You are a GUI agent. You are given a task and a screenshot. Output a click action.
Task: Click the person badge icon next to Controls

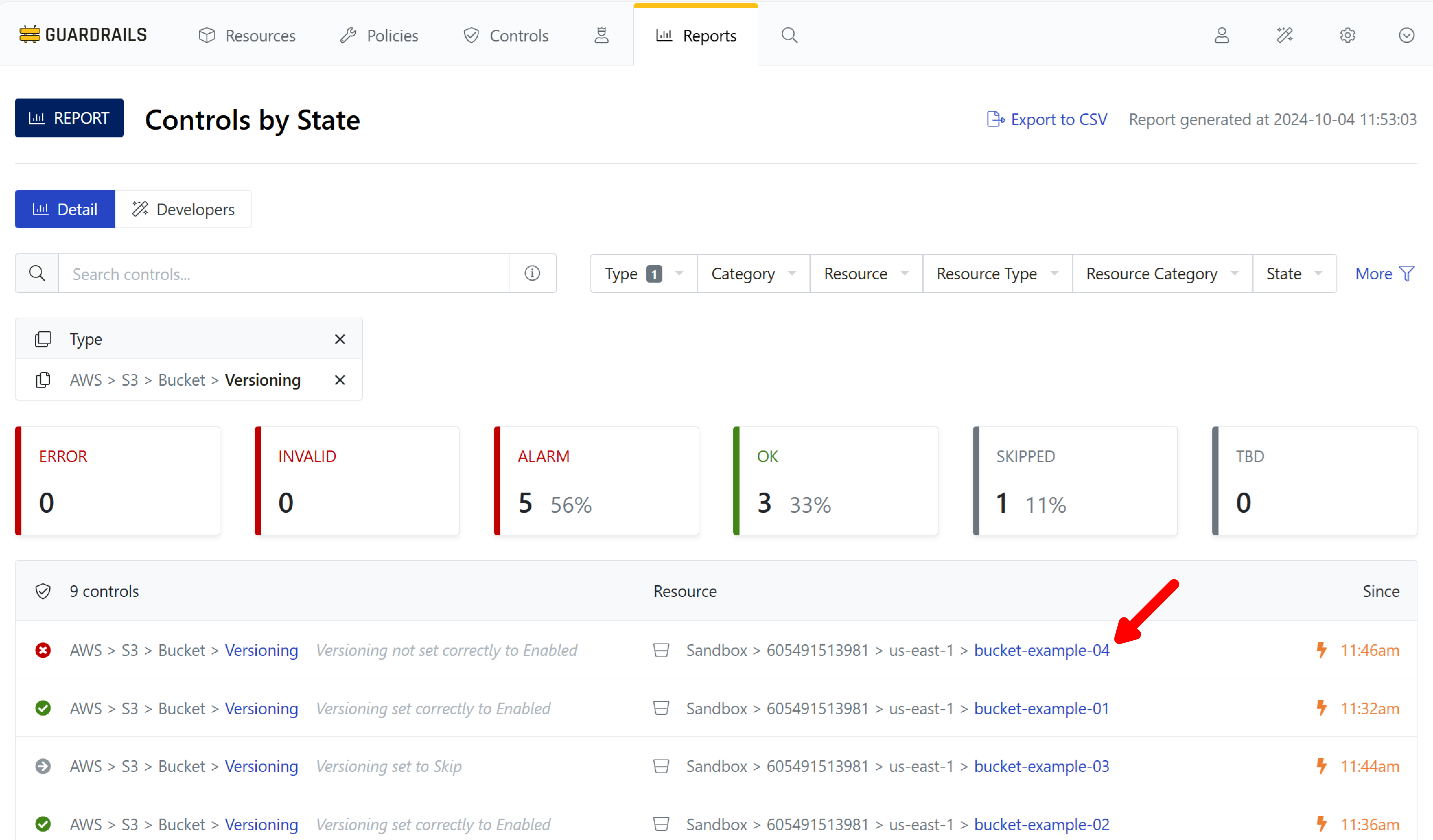click(x=601, y=35)
